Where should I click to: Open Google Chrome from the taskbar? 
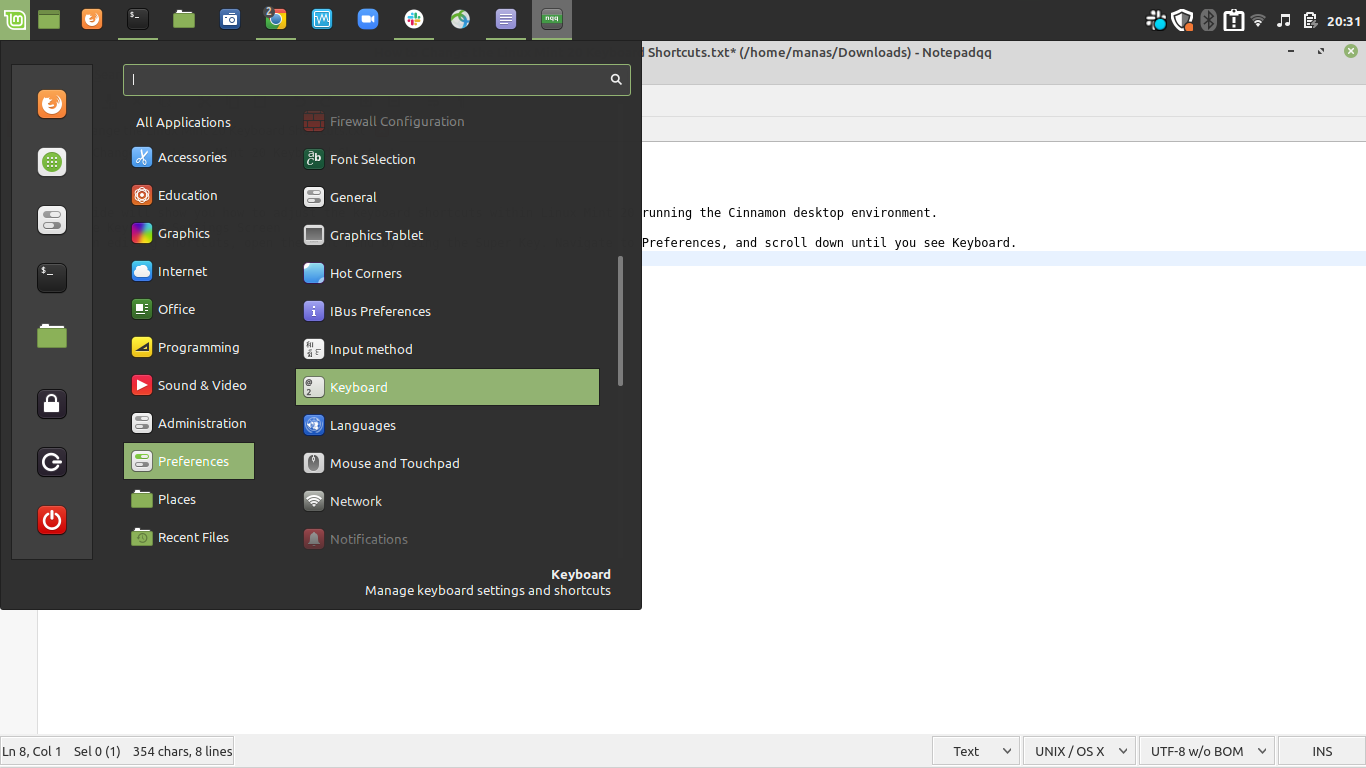pyautogui.click(x=275, y=18)
